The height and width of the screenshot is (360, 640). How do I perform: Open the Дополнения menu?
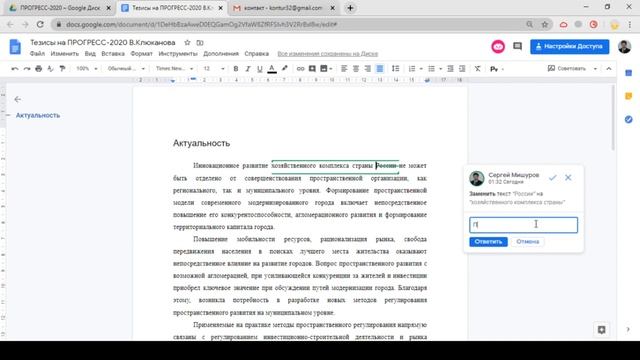point(221,53)
